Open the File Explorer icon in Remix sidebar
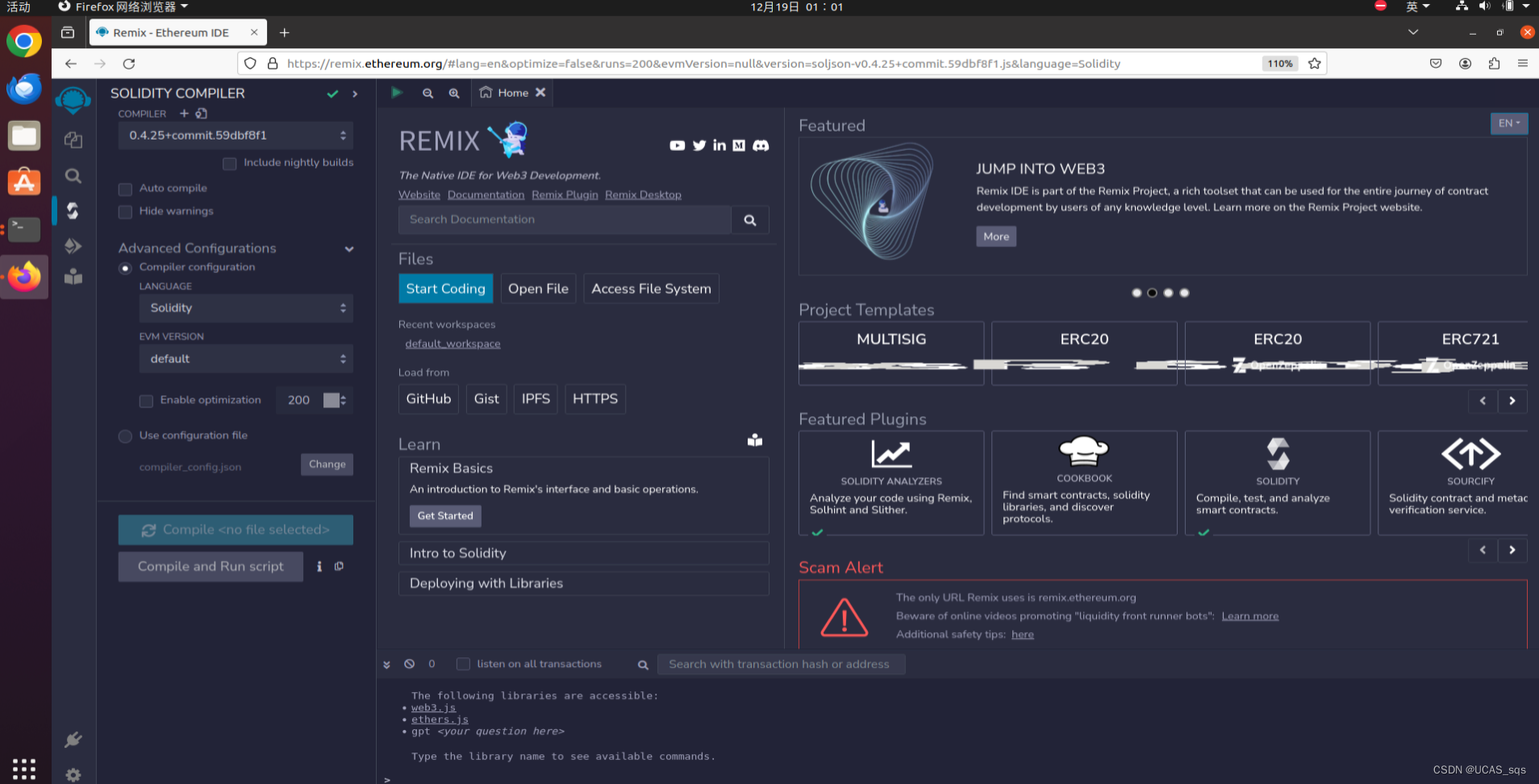This screenshot has height=784, width=1539. coord(73,140)
